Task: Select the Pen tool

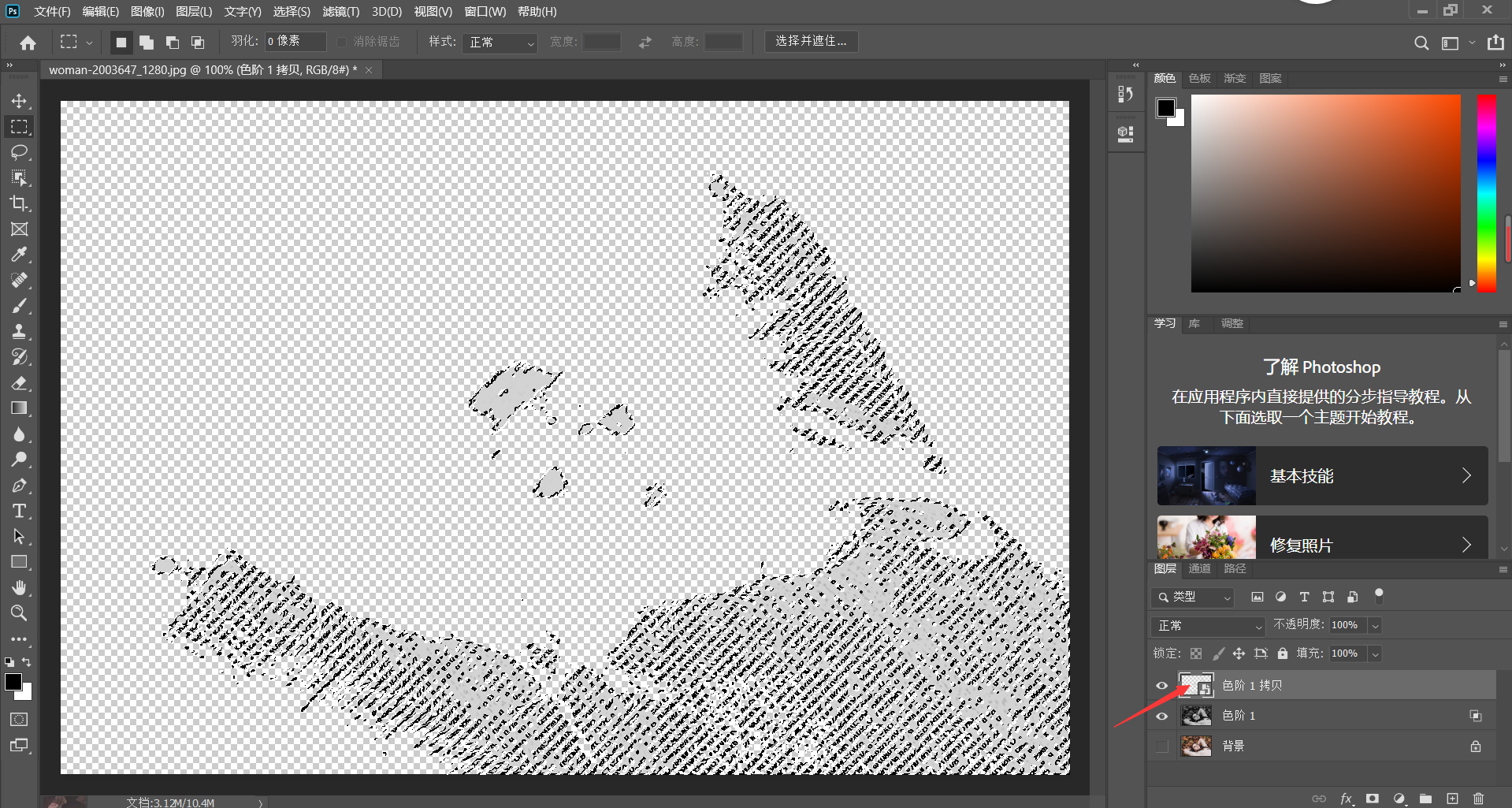Action: pos(19,486)
